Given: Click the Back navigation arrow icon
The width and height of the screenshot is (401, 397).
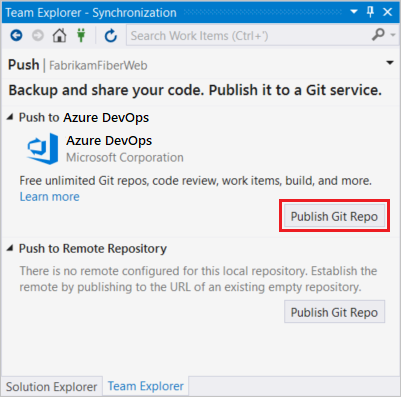Looking at the screenshot, I should 16,35.
